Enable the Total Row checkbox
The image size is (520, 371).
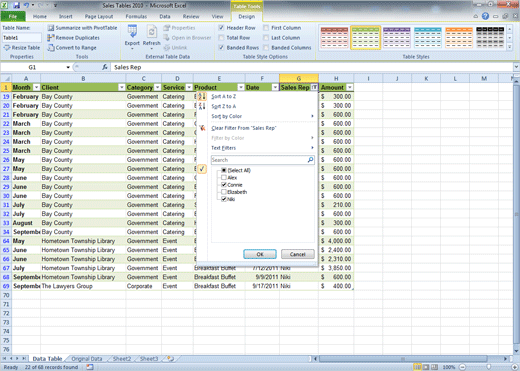coord(221,38)
